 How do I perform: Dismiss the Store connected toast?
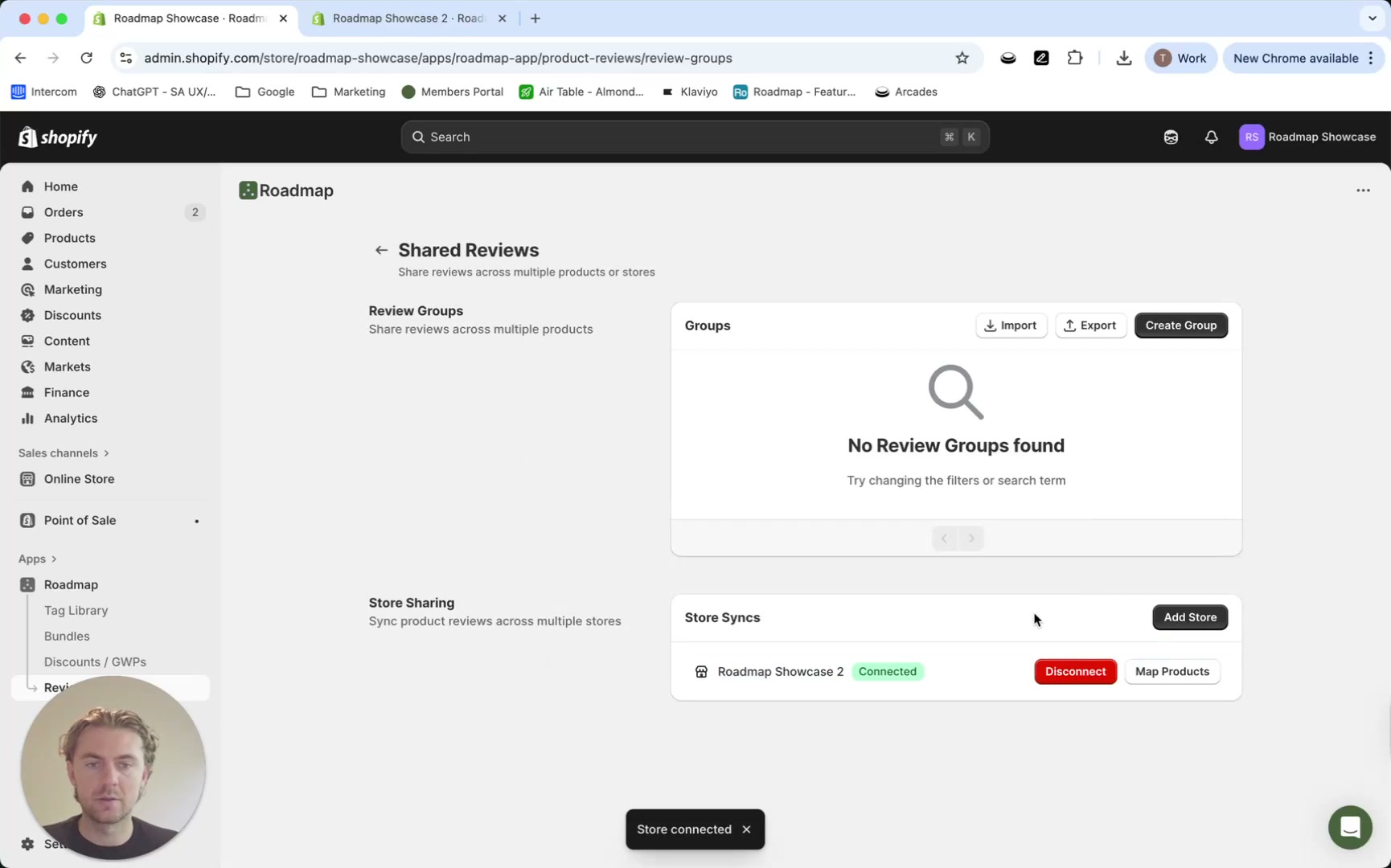point(746,829)
